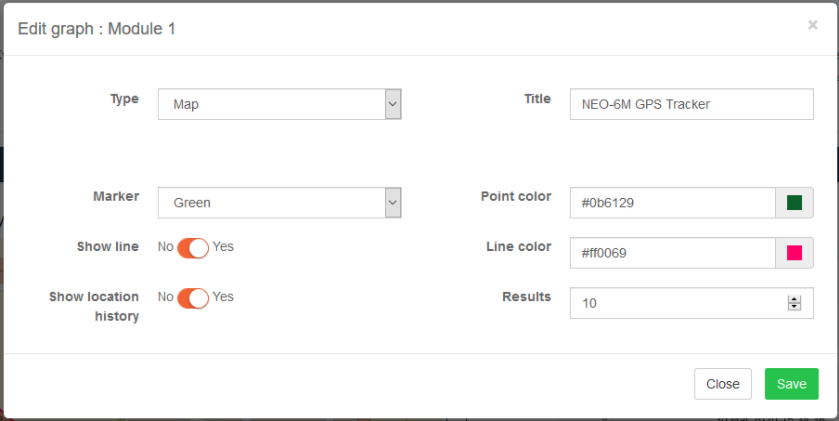Dismiss the Edit graph dialog with the X icon
839x421 pixels.
tap(812, 25)
